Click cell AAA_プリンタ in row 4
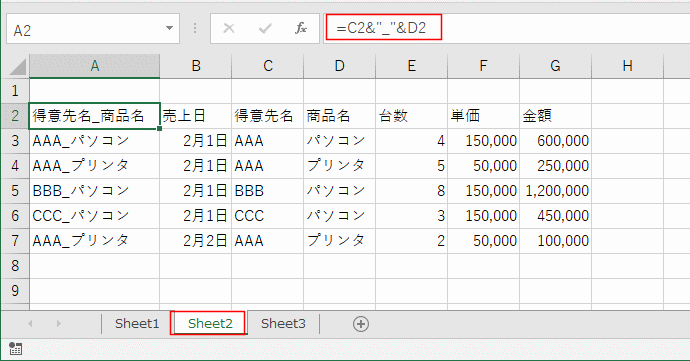 [94, 166]
